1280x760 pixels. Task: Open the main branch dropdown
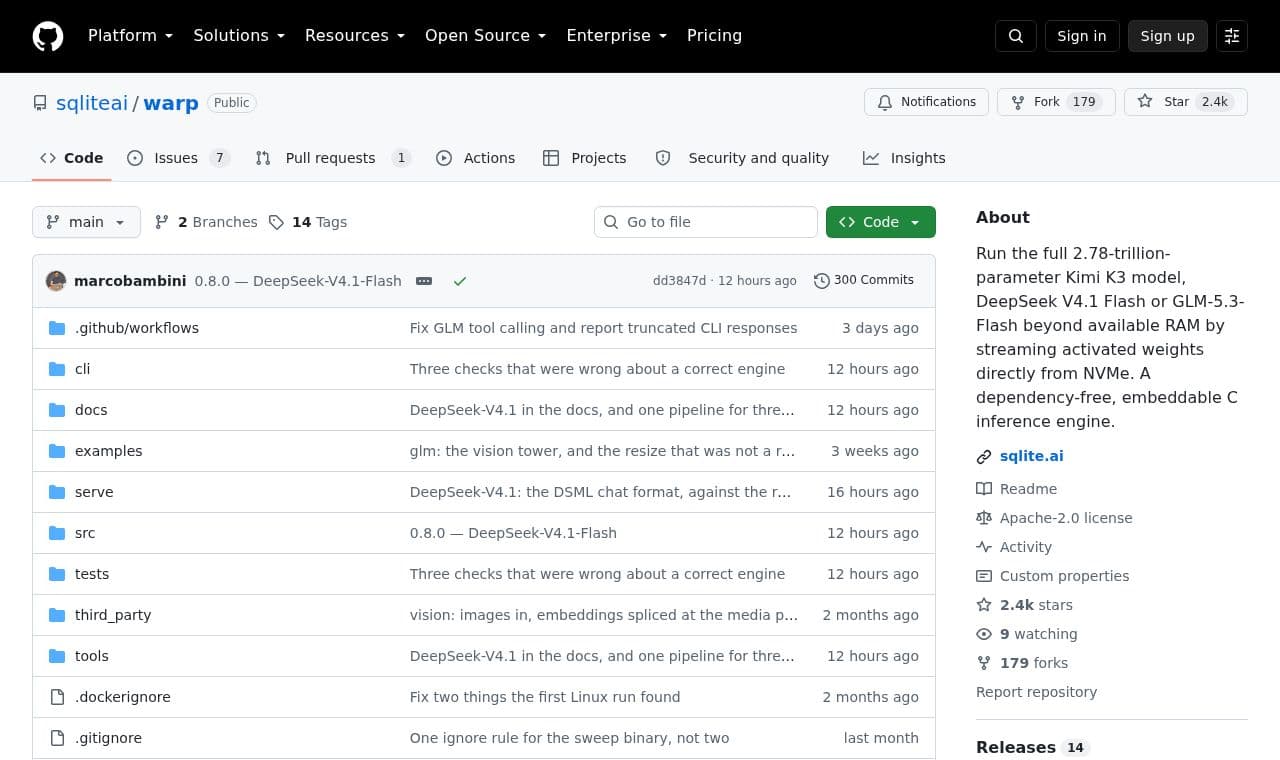click(x=86, y=222)
